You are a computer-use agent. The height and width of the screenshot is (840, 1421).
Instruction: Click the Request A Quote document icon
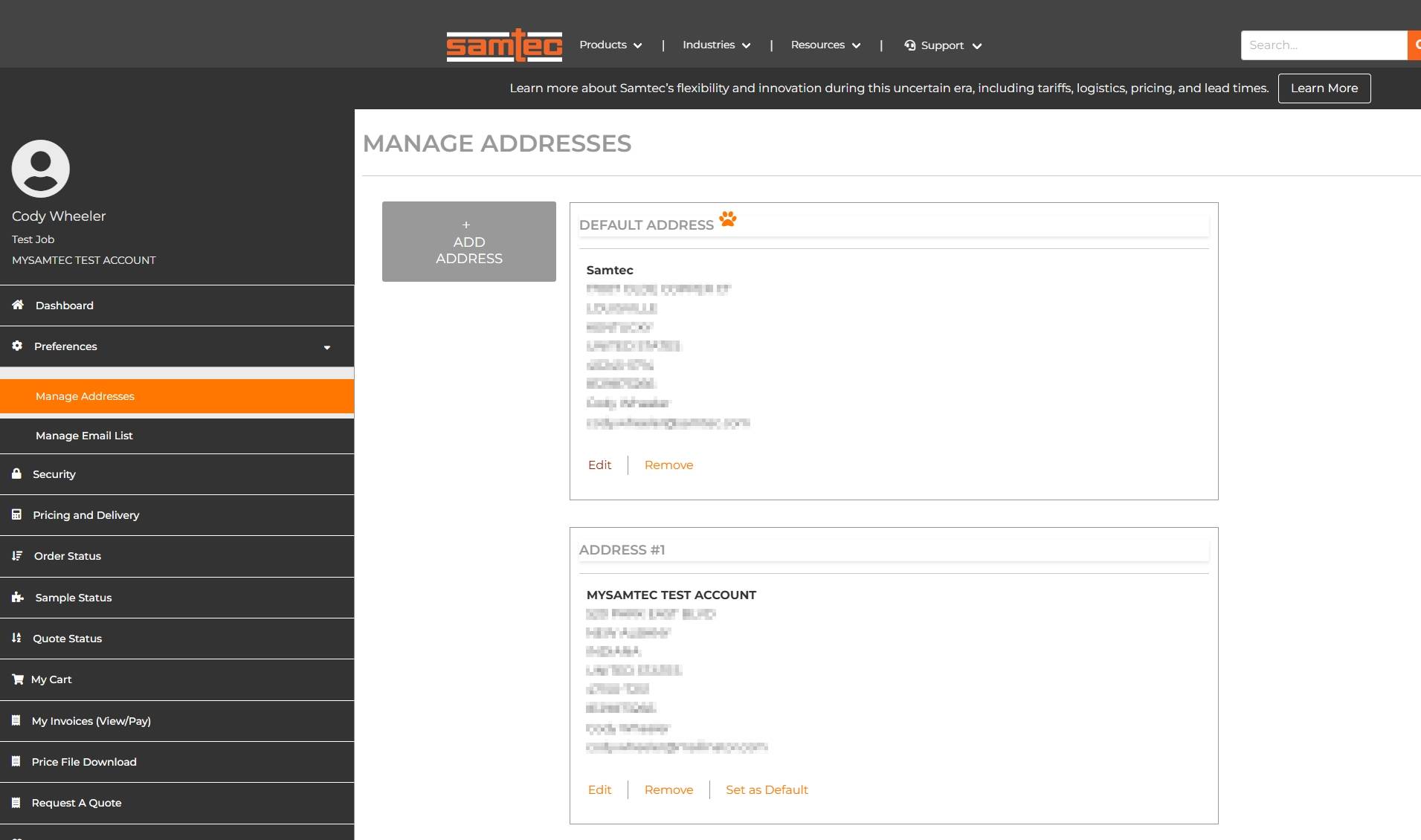click(x=16, y=802)
